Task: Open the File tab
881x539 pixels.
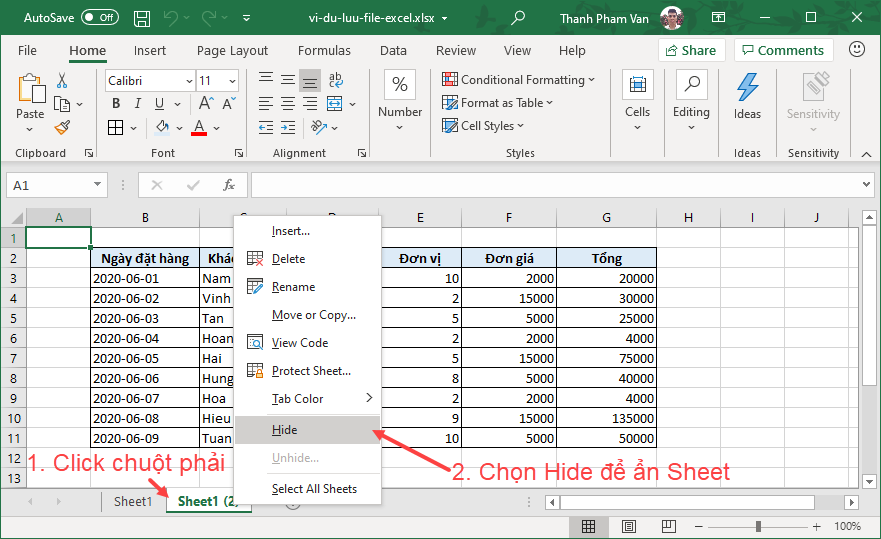Action: coord(27,51)
